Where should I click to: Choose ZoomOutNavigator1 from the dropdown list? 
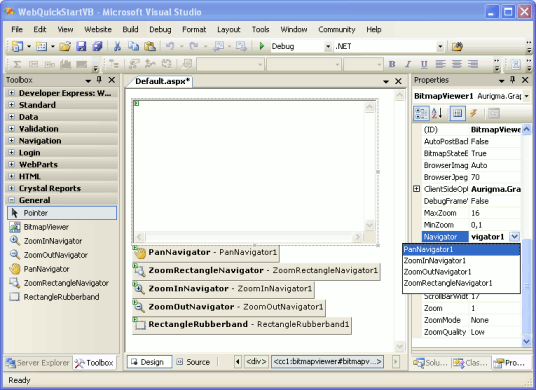461,272
